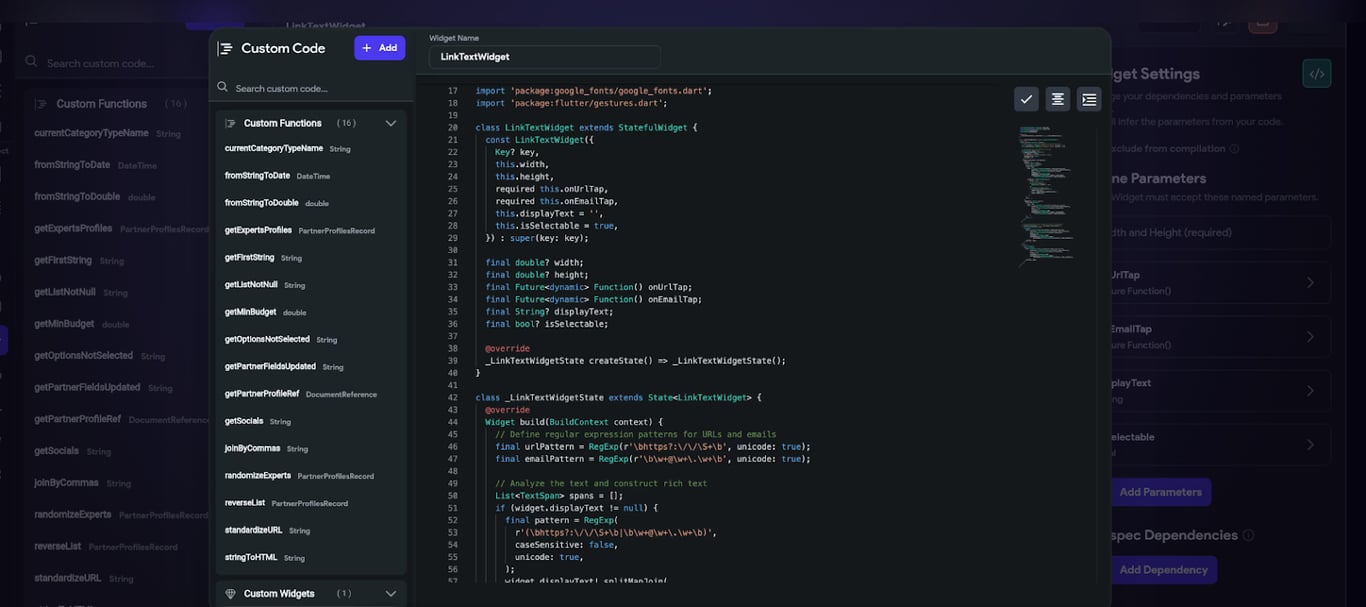Screen dimensions: 1366x607
Task: Select reverseList in zoomed function list
Action: (245, 503)
